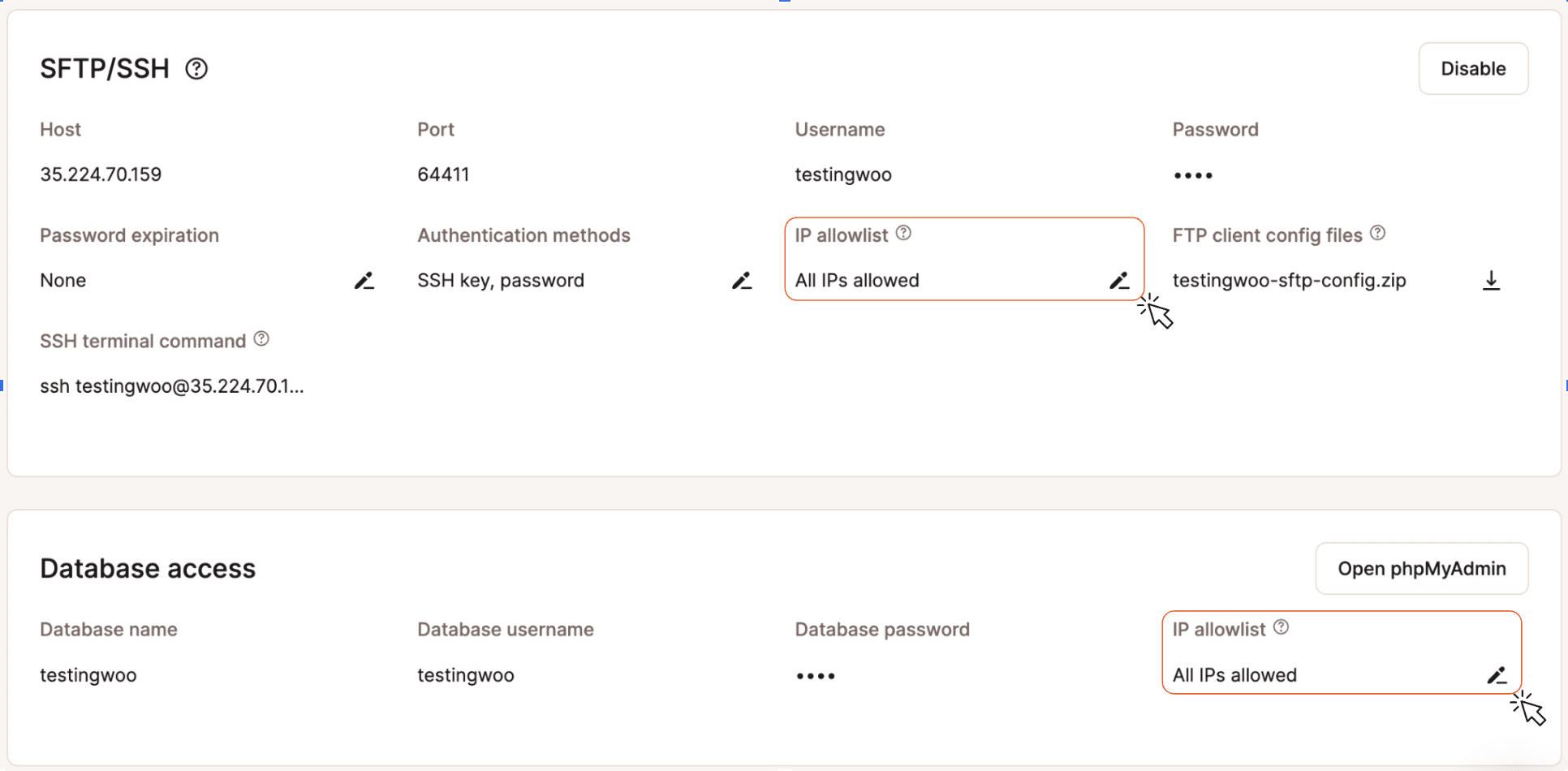This screenshot has width=1568, height=771.
Task: Show the SSH terminal command help
Action: [261, 339]
